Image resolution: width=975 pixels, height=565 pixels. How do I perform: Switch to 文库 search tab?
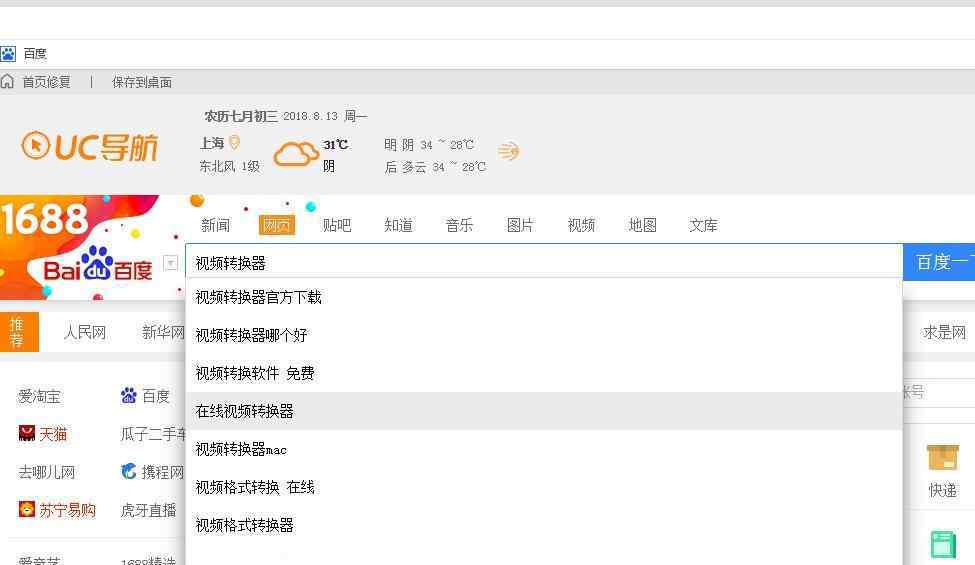point(703,225)
